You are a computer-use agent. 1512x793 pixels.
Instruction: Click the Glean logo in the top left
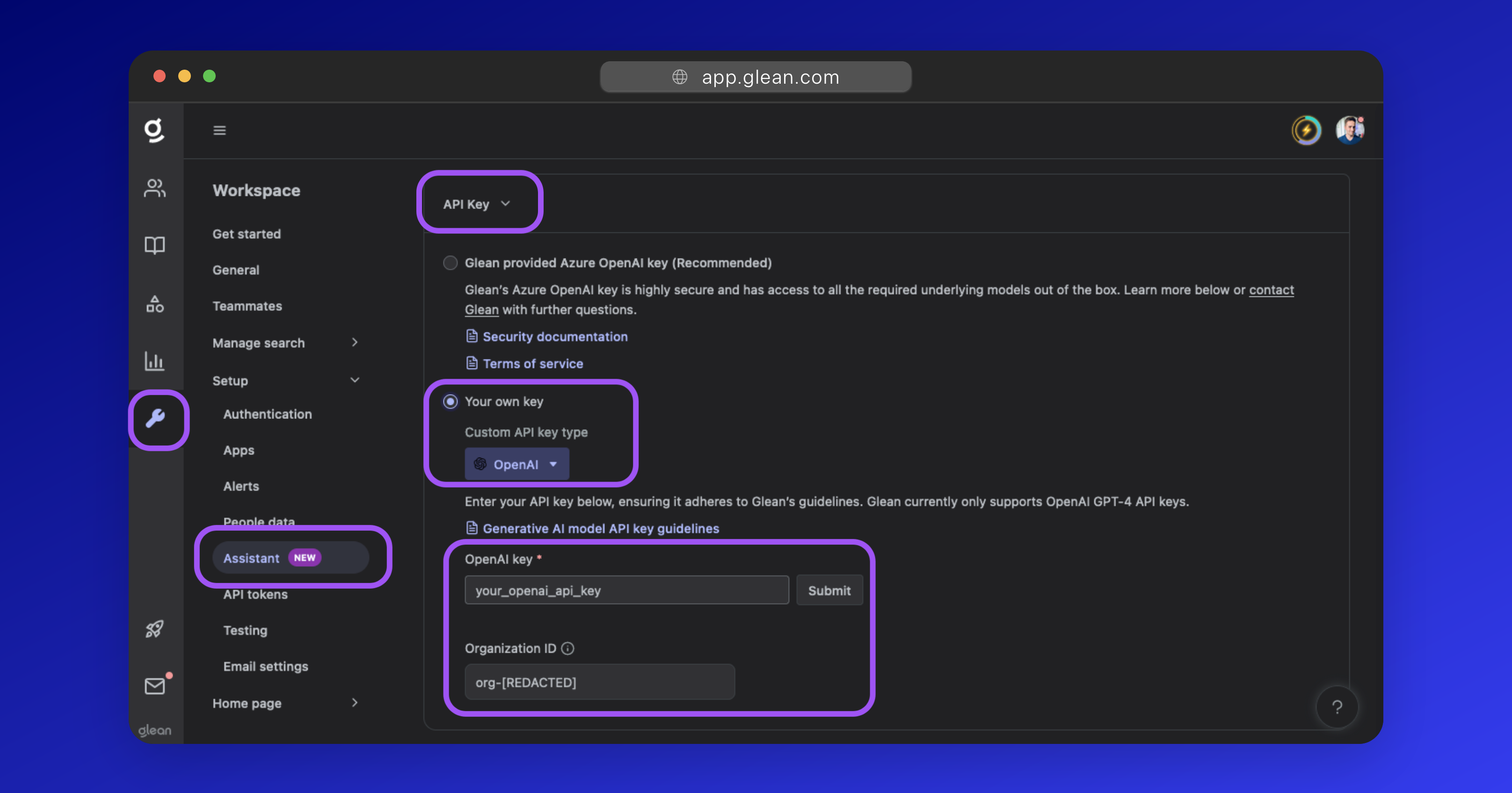(155, 130)
